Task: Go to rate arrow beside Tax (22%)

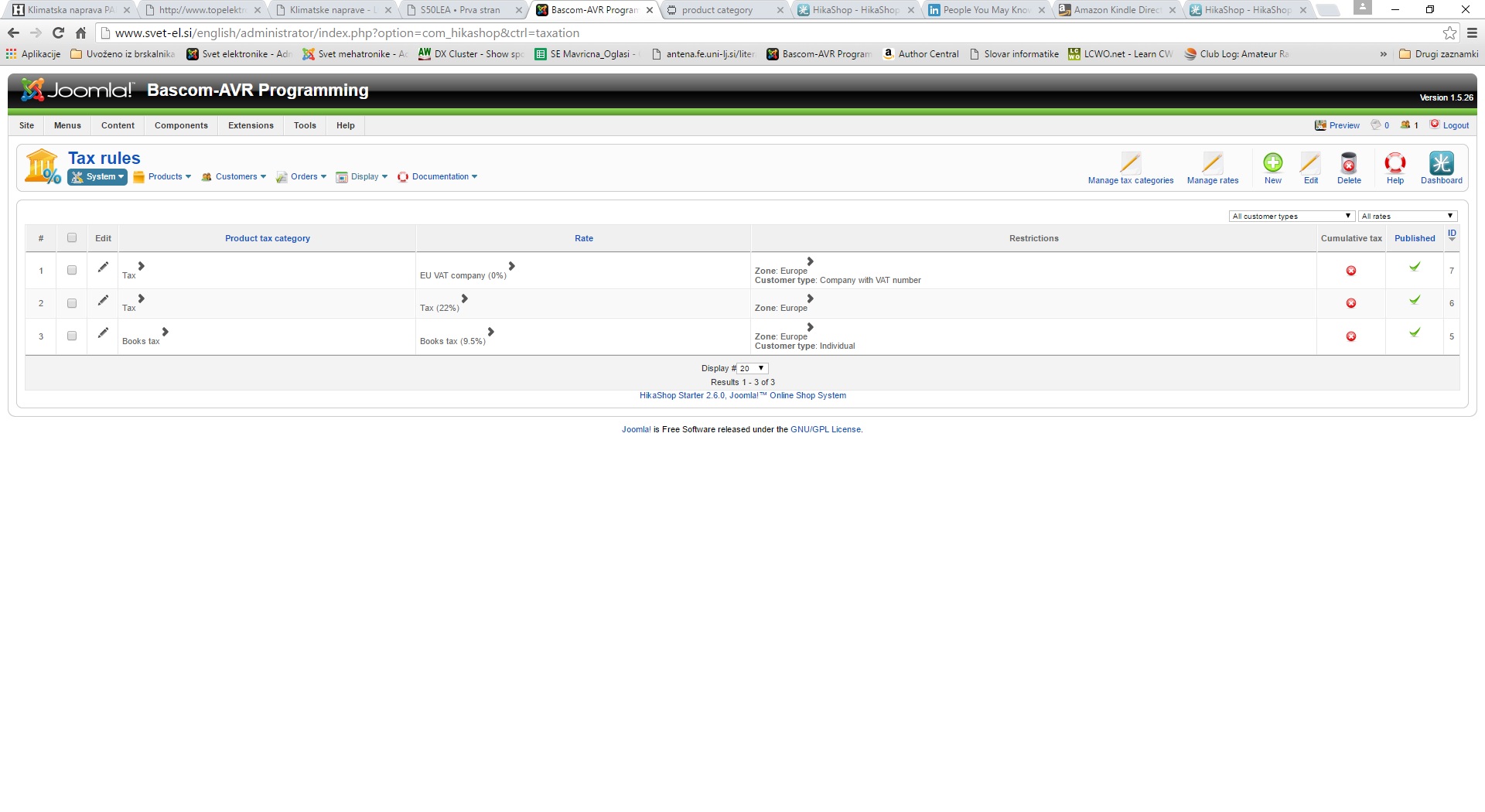Action: coord(465,299)
